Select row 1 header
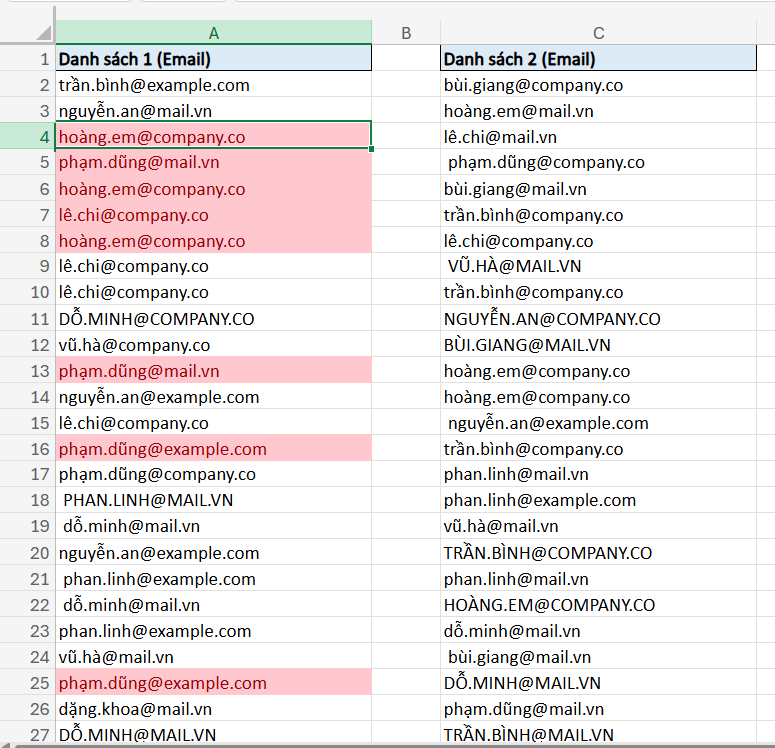This screenshot has width=775, height=748. point(27,59)
